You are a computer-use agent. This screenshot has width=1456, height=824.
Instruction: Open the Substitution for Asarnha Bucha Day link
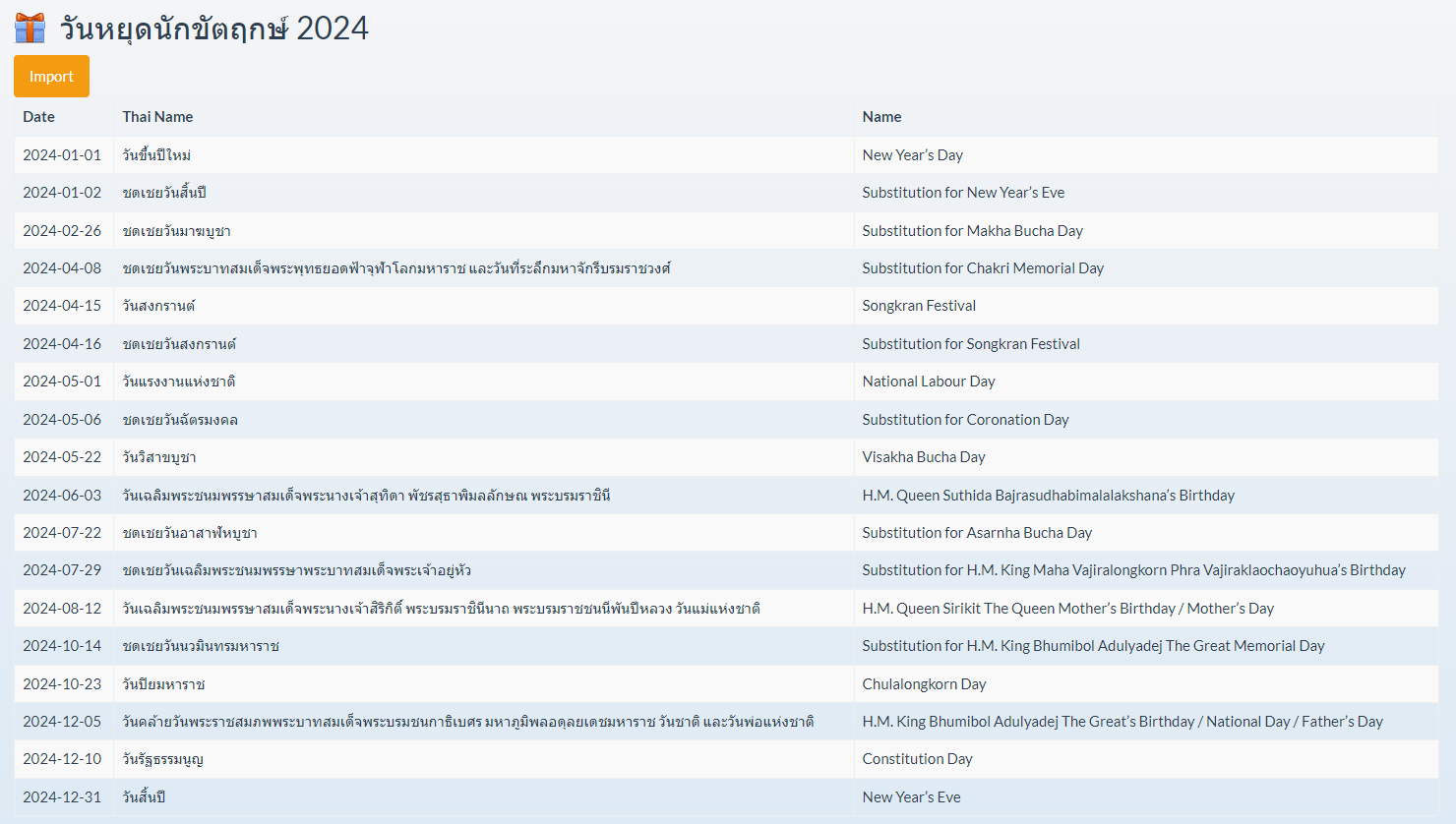click(x=975, y=532)
